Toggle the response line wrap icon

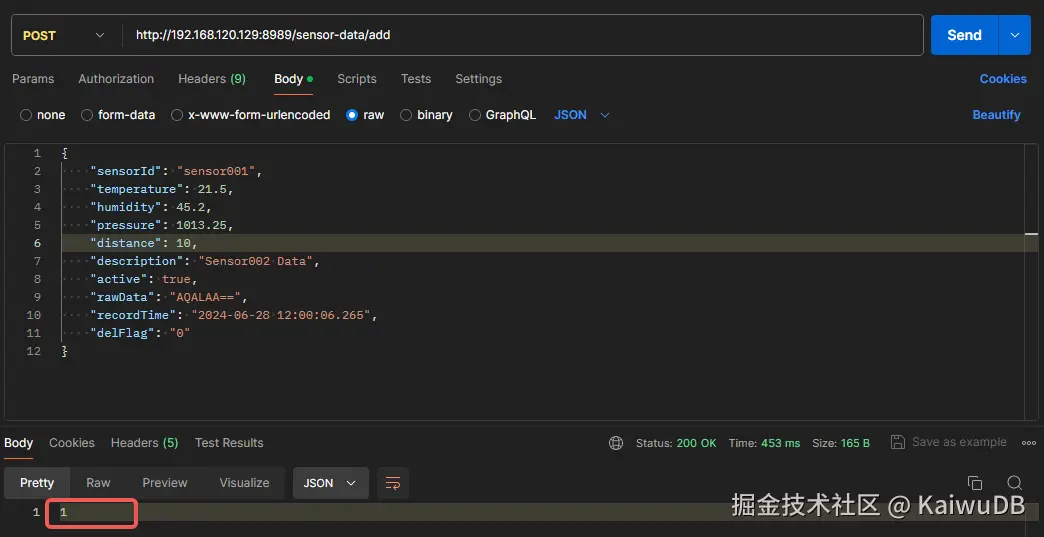[393, 483]
